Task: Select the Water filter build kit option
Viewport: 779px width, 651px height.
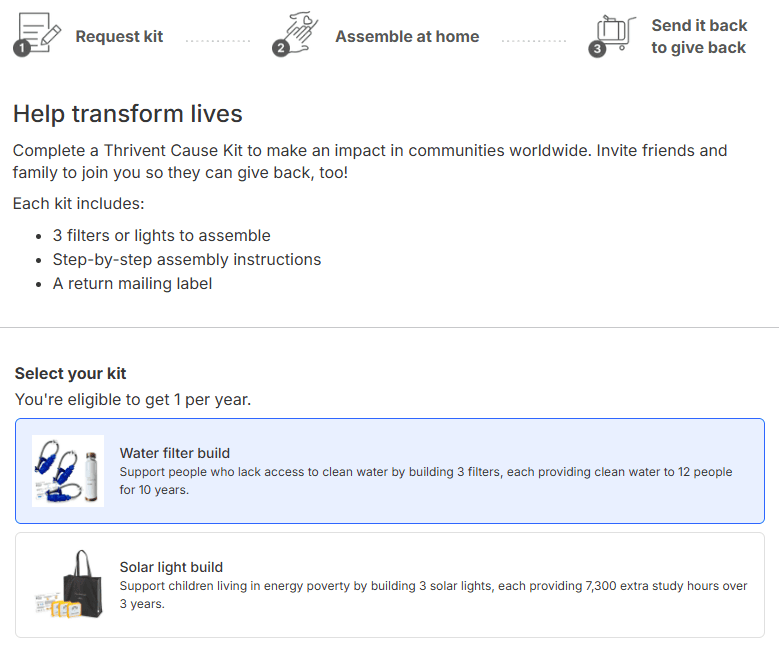Action: click(390, 471)
